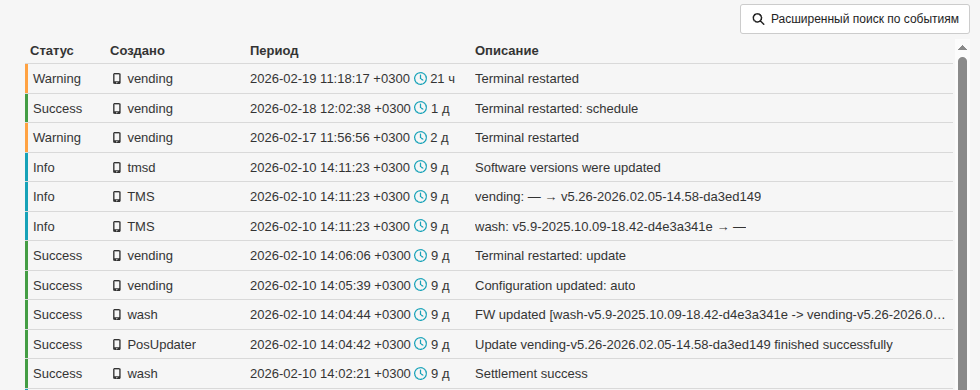Select the Configuration updated: auto row
980x390 pixels.
click(x=489, y=286)
